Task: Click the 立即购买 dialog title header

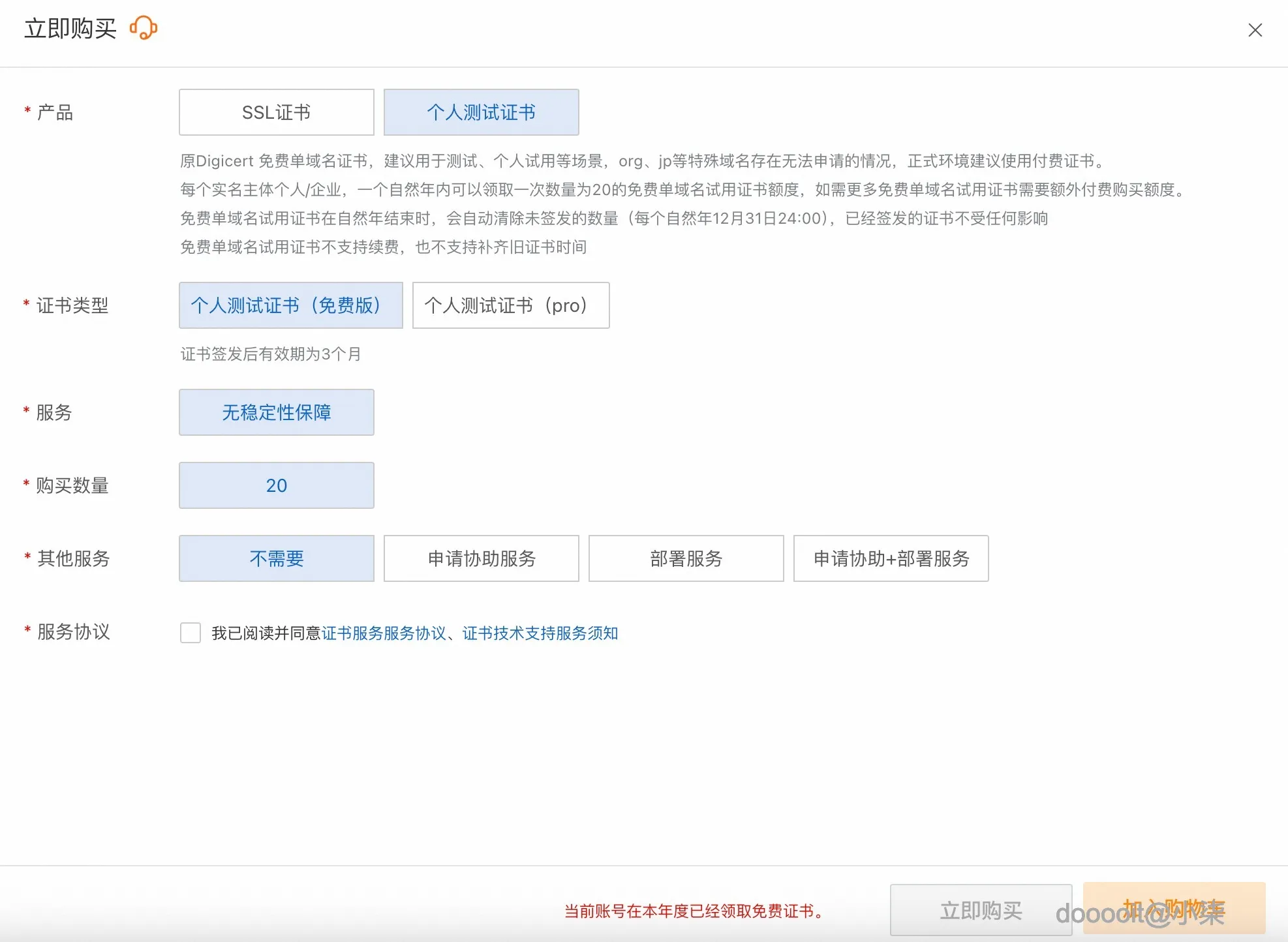Action: pyautogui.click(x=70, y=27)
